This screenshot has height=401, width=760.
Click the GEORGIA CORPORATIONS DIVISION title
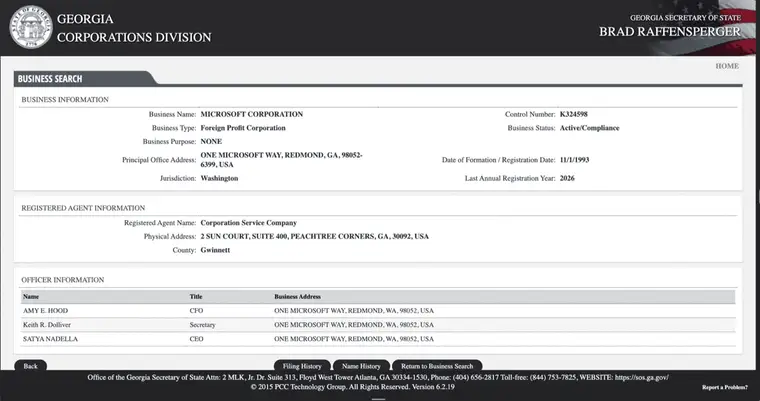134,28
